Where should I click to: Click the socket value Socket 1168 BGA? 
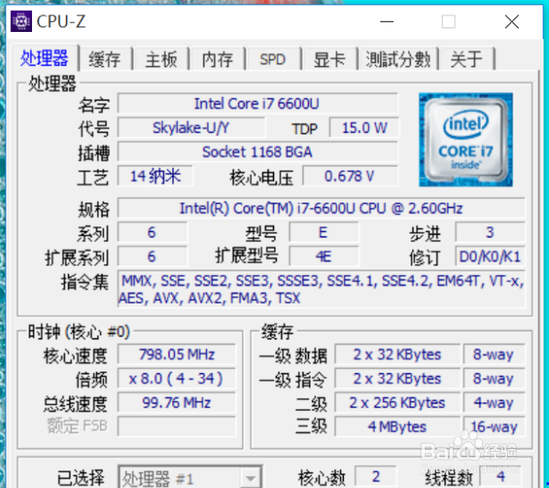257,152
